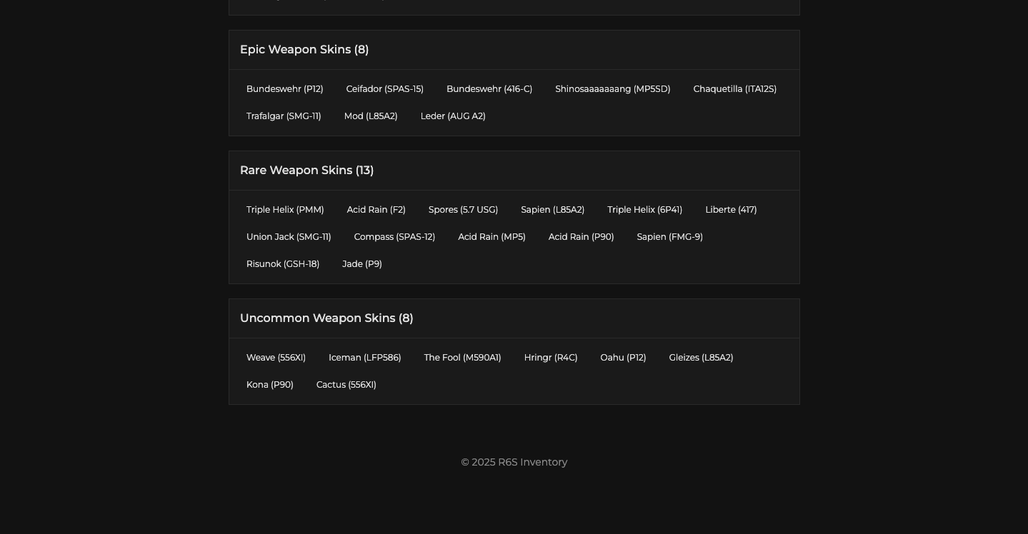Select The Fool (M590A1) skin
Image resolution: width=1028 pixels, height=534 pixels.
point(462,358)
